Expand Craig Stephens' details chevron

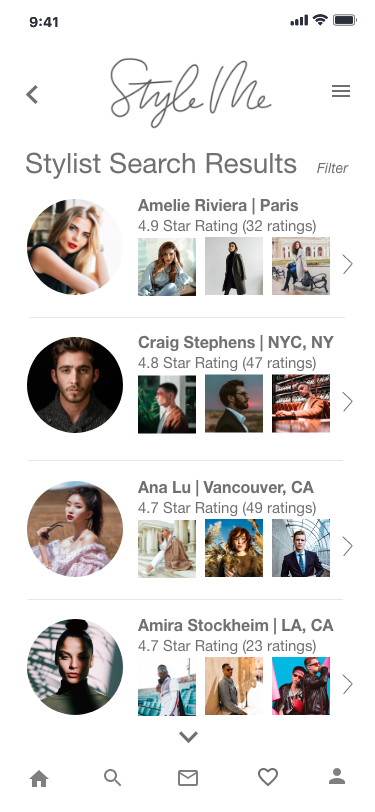[348, 401]
